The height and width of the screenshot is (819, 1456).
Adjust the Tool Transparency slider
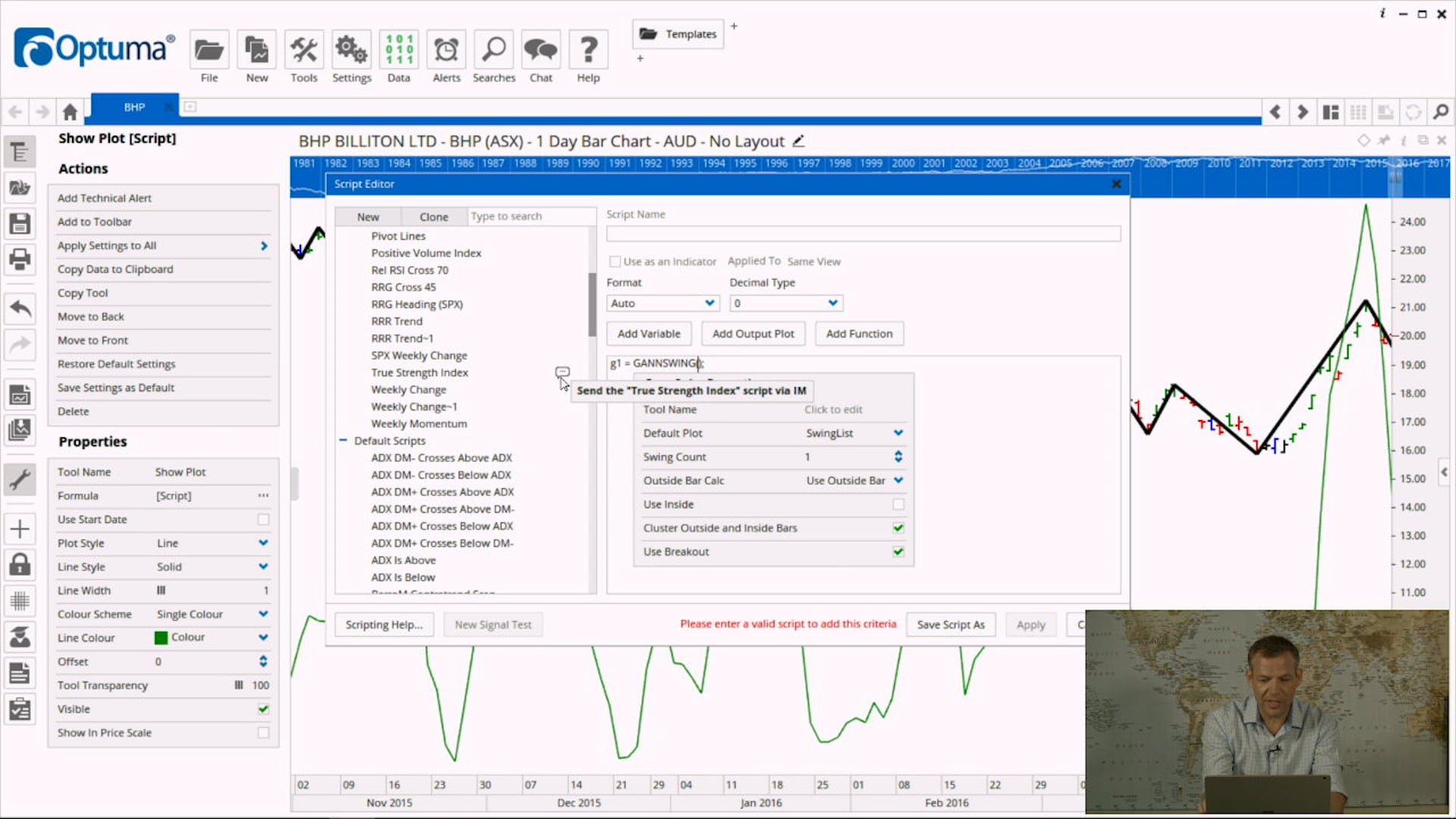239,686
